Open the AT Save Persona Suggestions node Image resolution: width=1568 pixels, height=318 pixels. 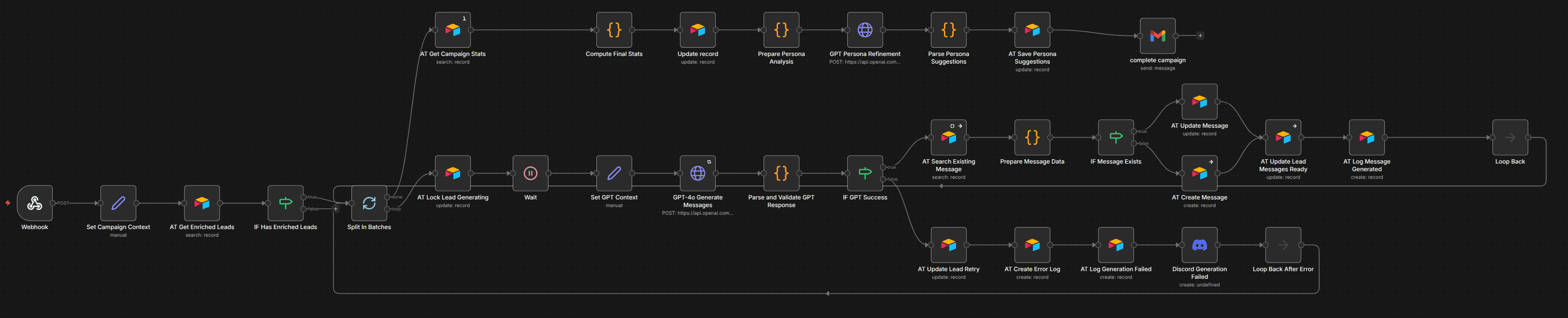(x=1032, y=30)
